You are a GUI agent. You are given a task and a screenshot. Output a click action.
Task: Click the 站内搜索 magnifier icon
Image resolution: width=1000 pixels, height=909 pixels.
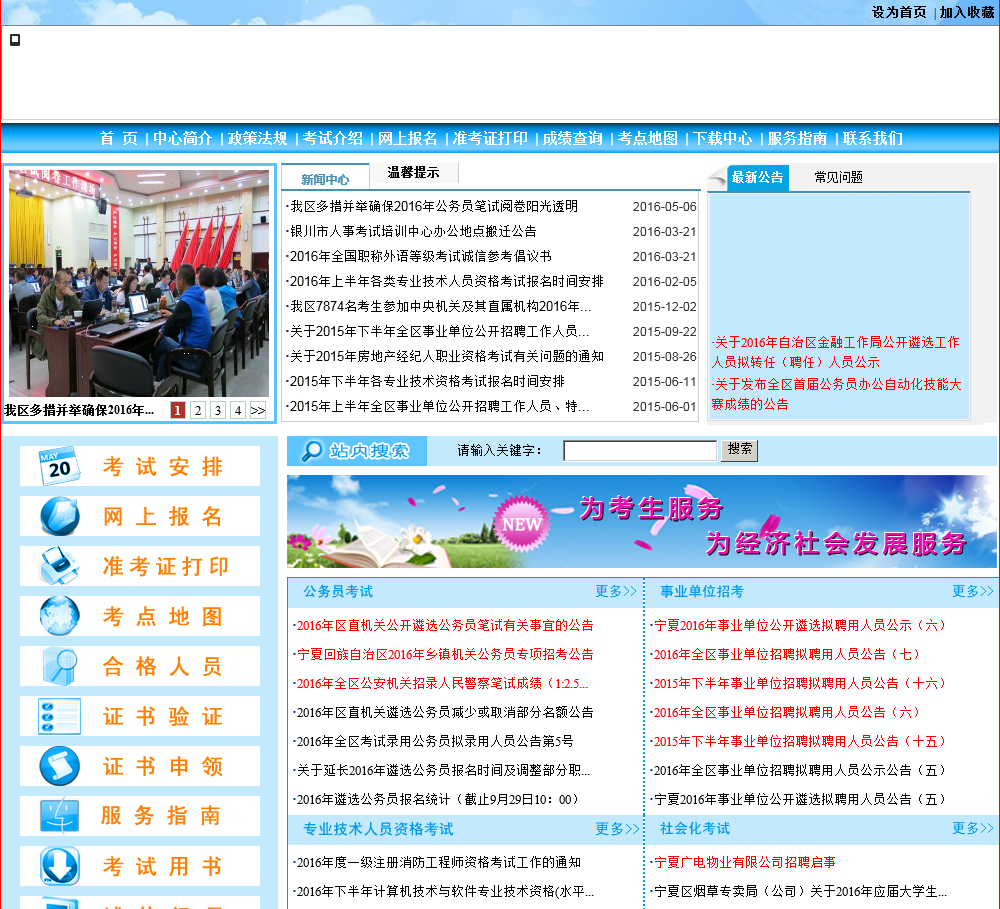pyautogui.click(x=312, y=450)
